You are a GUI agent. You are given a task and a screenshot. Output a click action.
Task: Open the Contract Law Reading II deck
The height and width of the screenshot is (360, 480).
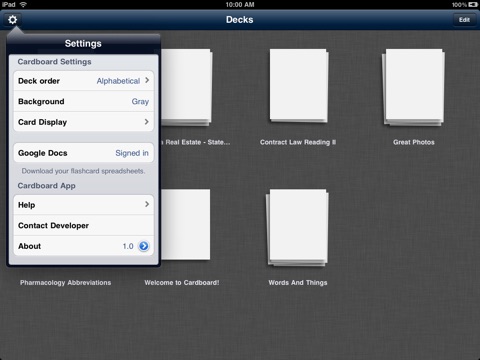299,86
